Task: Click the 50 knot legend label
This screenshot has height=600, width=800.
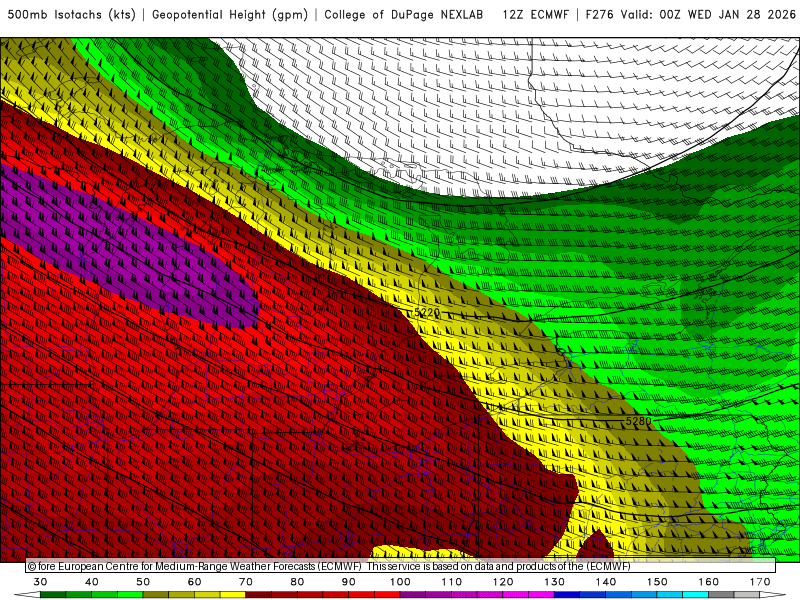Action: coord(143,582)
